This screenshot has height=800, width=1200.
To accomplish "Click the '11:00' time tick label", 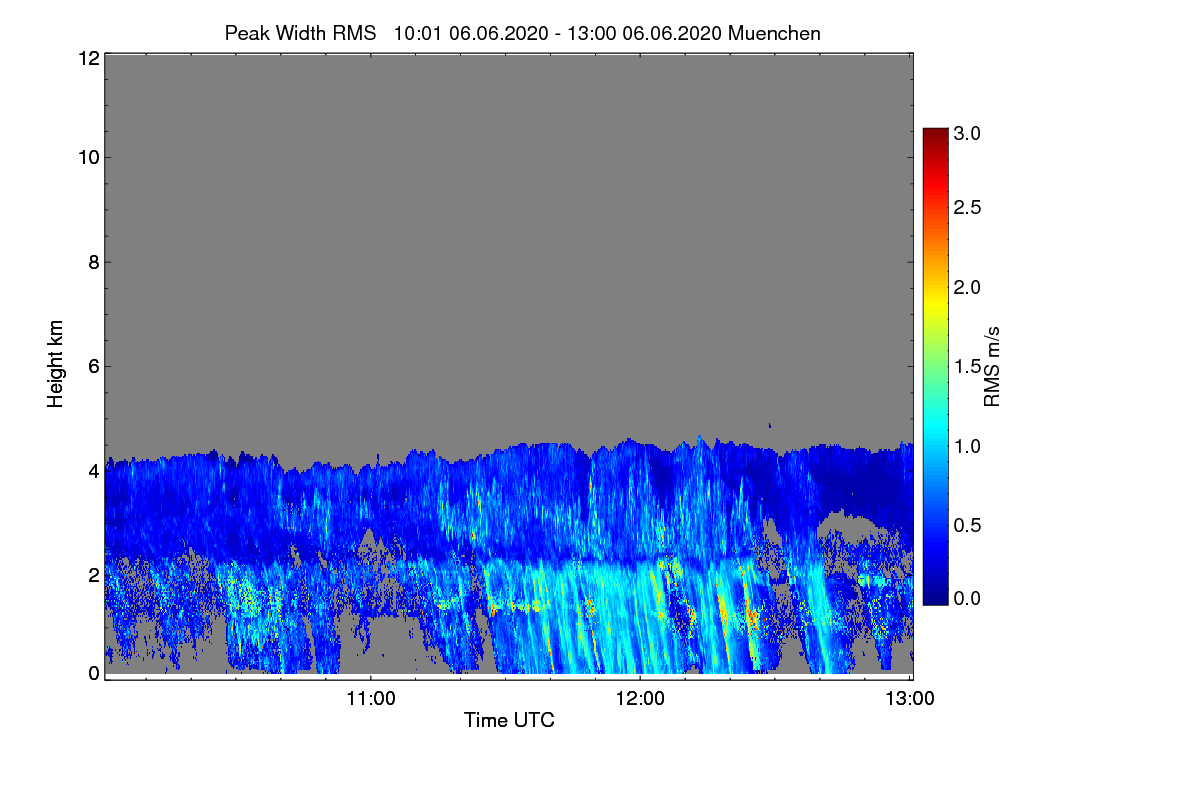I will pos(371,699).
